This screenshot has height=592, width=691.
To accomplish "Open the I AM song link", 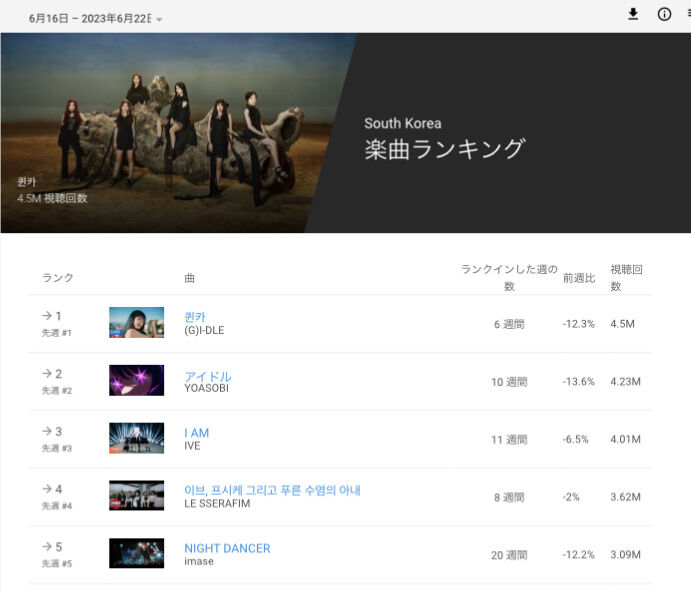I will point(197,433).
